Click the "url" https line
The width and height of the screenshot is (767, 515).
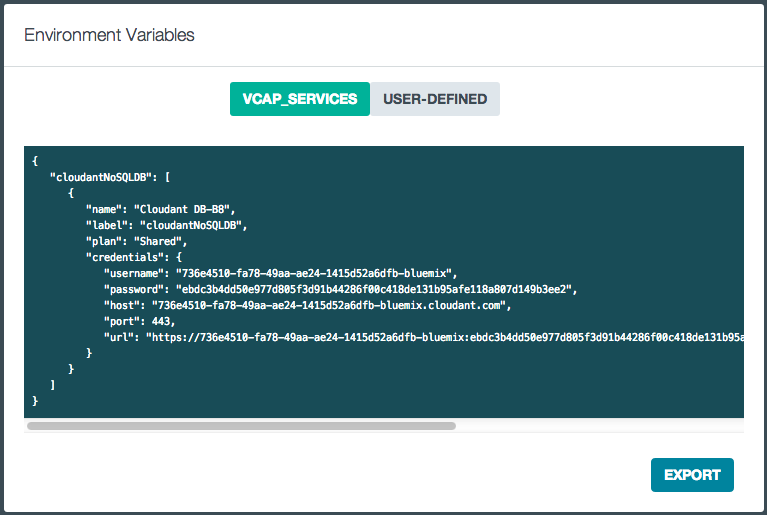(x=424, y=337)
